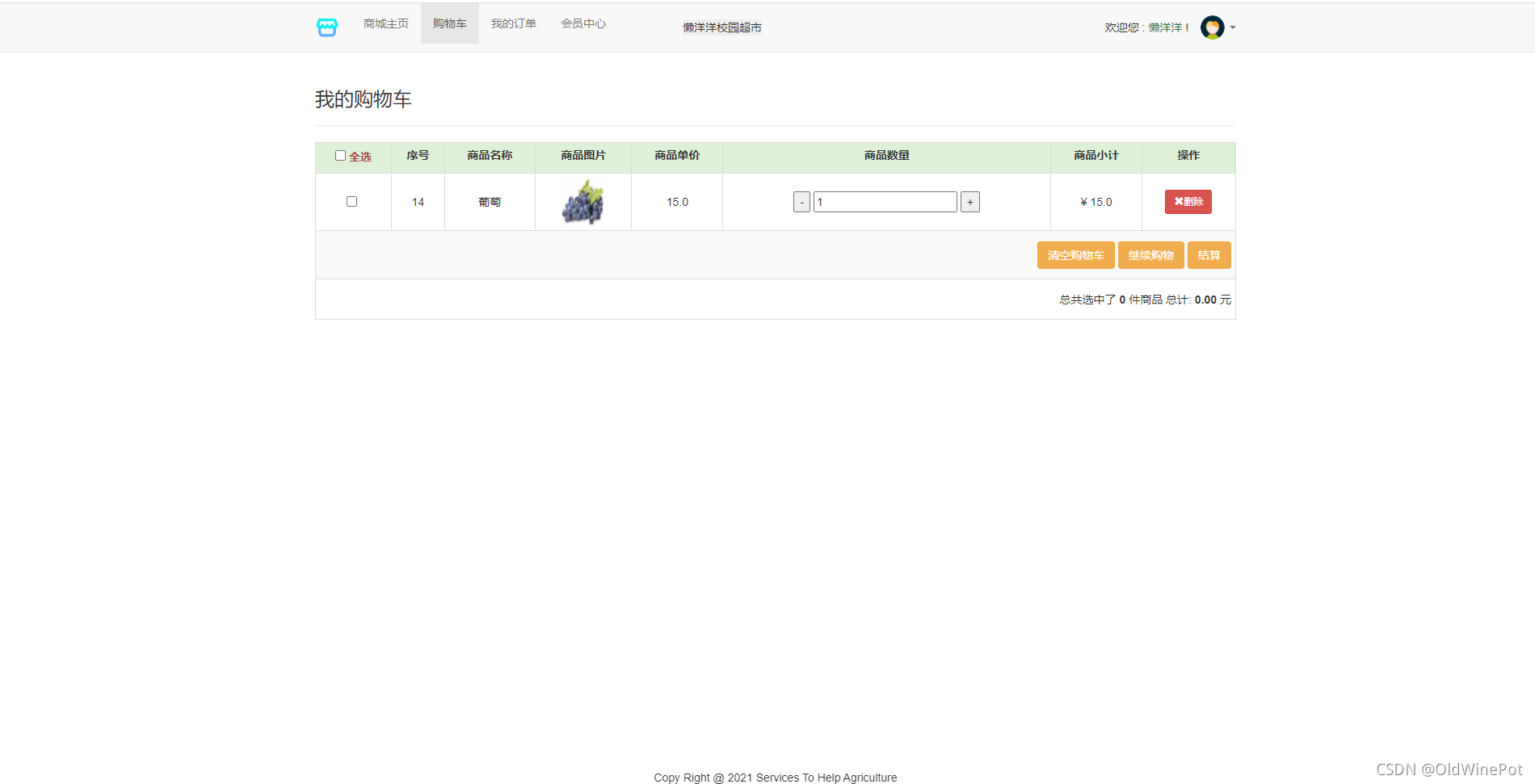Click the 清空购物车 button
Screen dimensions: 1535x784
[x=1075, y=255]
